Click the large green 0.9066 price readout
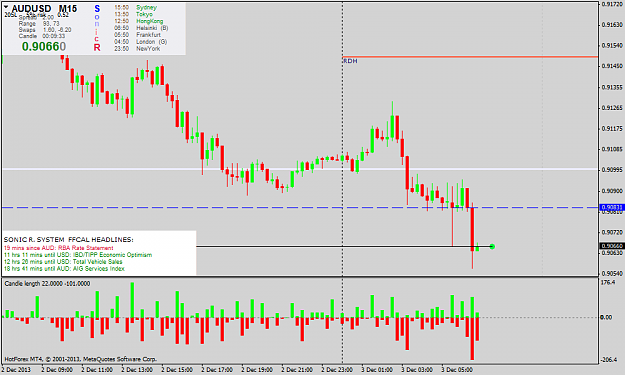This screenshot has height=375, width=625. (43, 47)
